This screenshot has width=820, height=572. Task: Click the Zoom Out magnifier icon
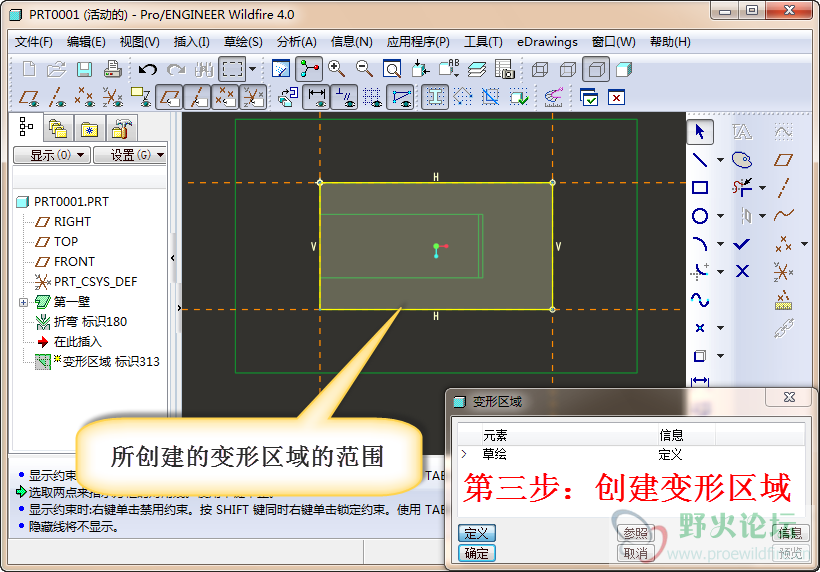coord(364,69)
